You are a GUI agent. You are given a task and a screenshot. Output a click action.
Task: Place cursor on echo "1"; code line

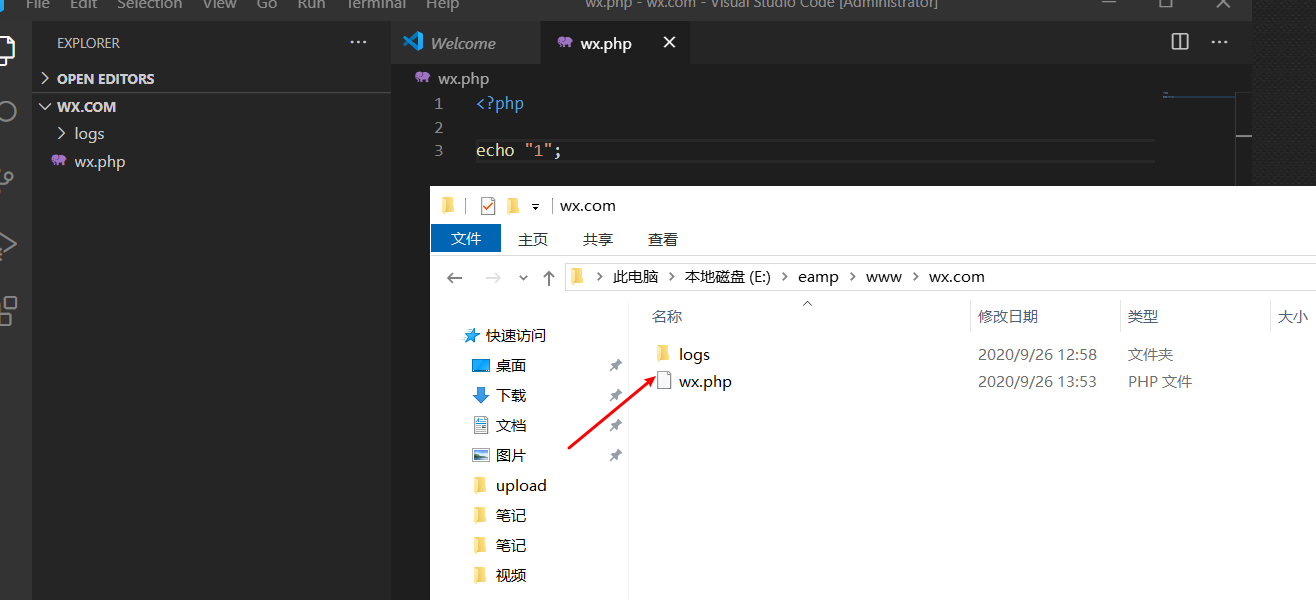[x=519, y=151]
